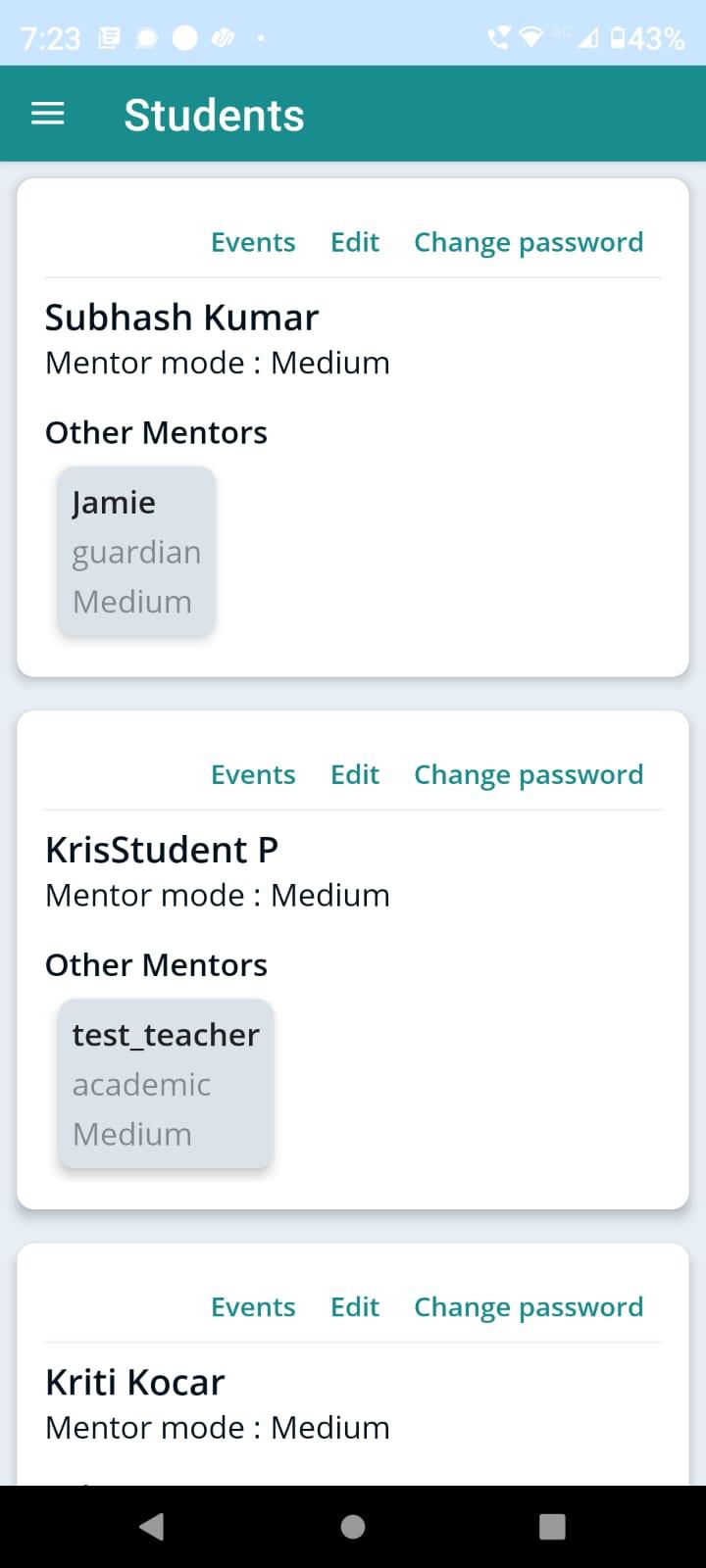Tap the KrisStudent P student name
This screenshot has height=1568, width=706.
[162, 850]
